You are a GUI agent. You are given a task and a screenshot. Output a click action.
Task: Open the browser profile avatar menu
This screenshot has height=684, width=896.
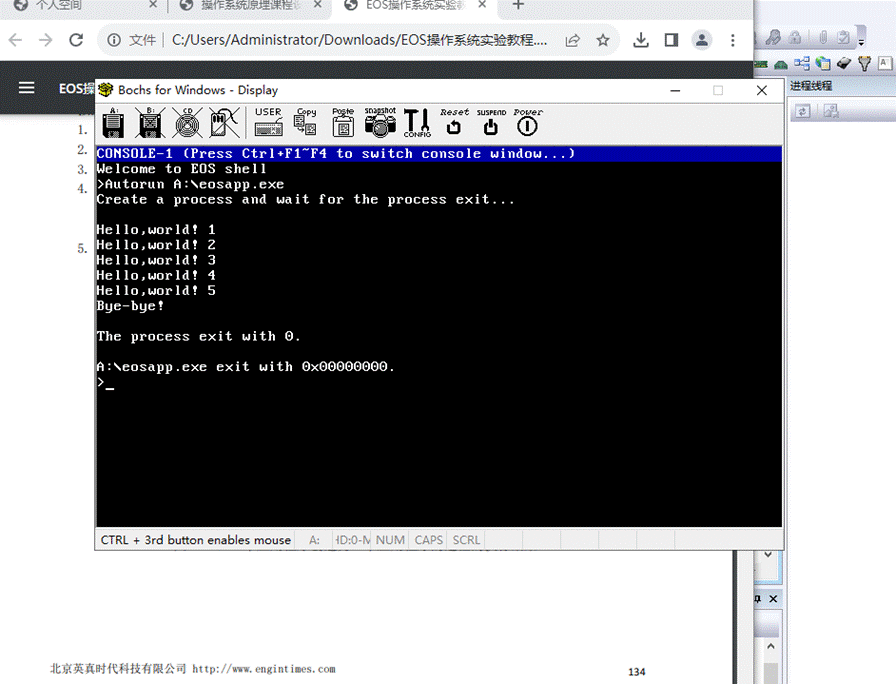coord(702,40)
